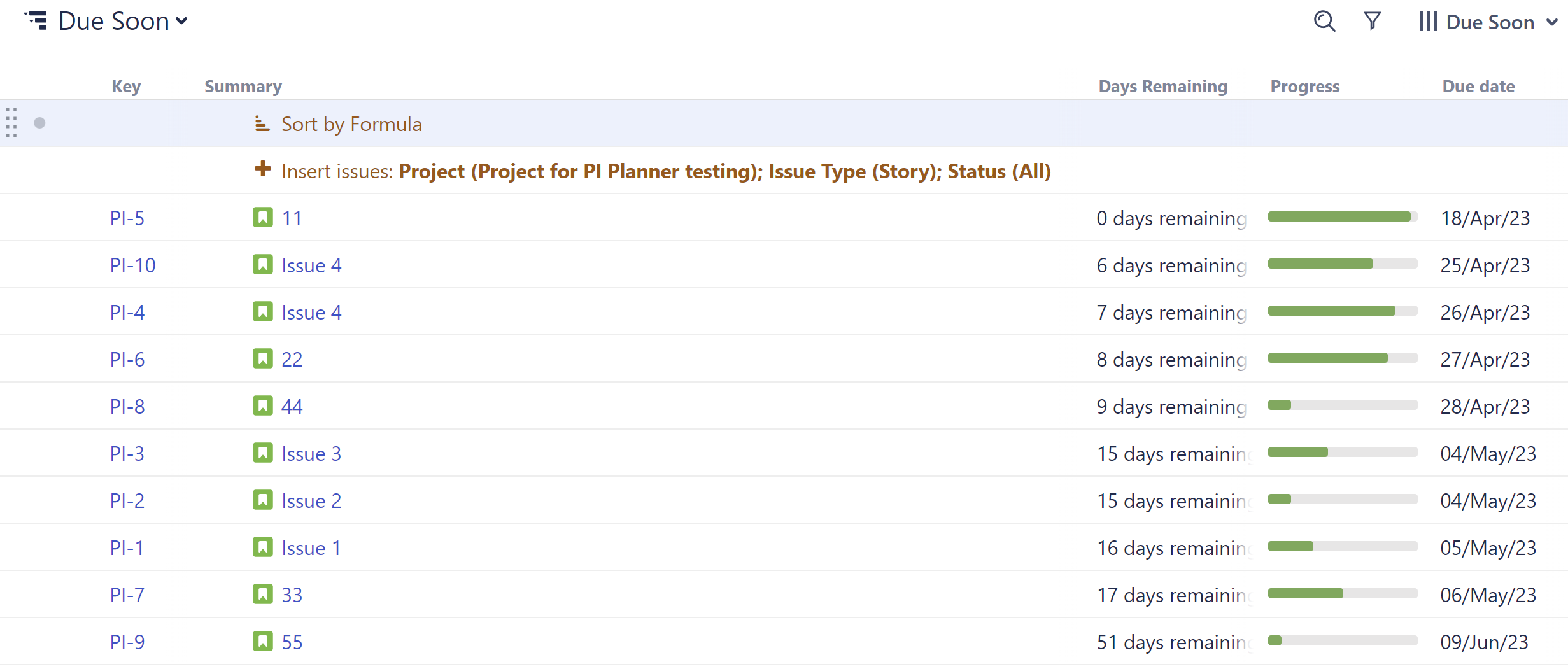Click the story icon of PI-9 row
The width and height of the screenshot is (1568, 669).
point(262,642)
